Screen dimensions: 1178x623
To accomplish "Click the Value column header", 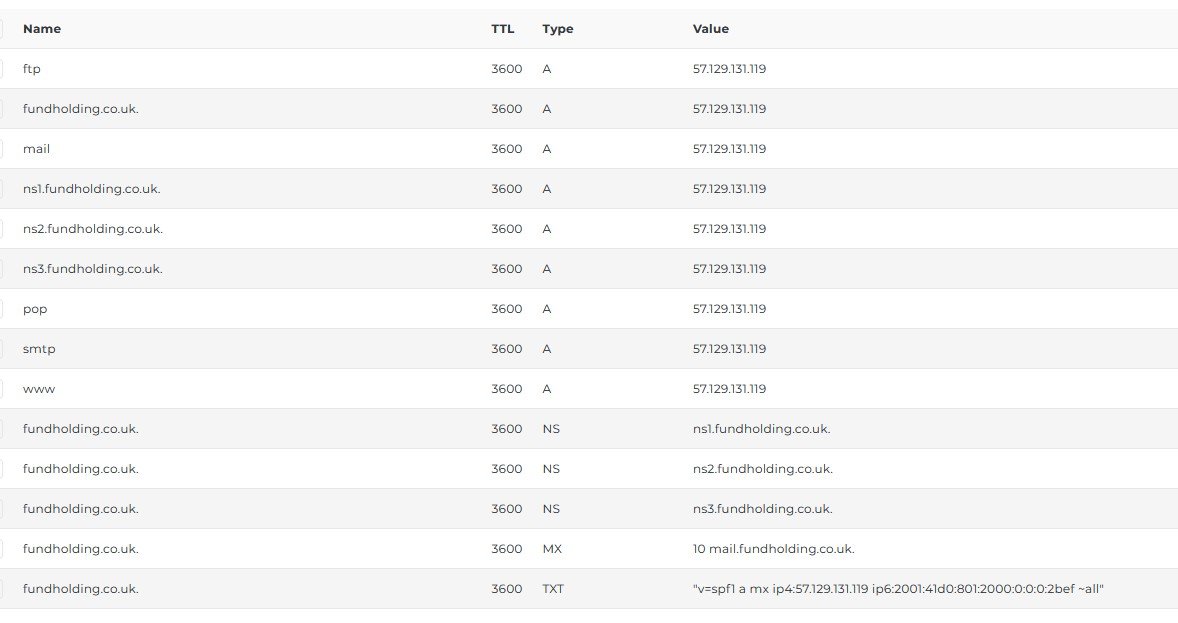I will (711, 29).
